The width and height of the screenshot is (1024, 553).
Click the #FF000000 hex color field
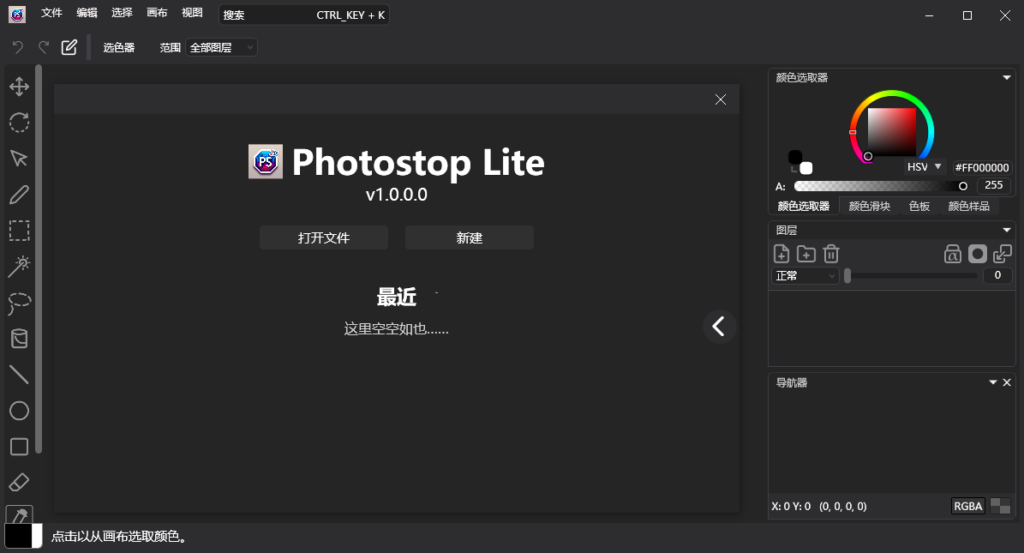coord(982,168)
